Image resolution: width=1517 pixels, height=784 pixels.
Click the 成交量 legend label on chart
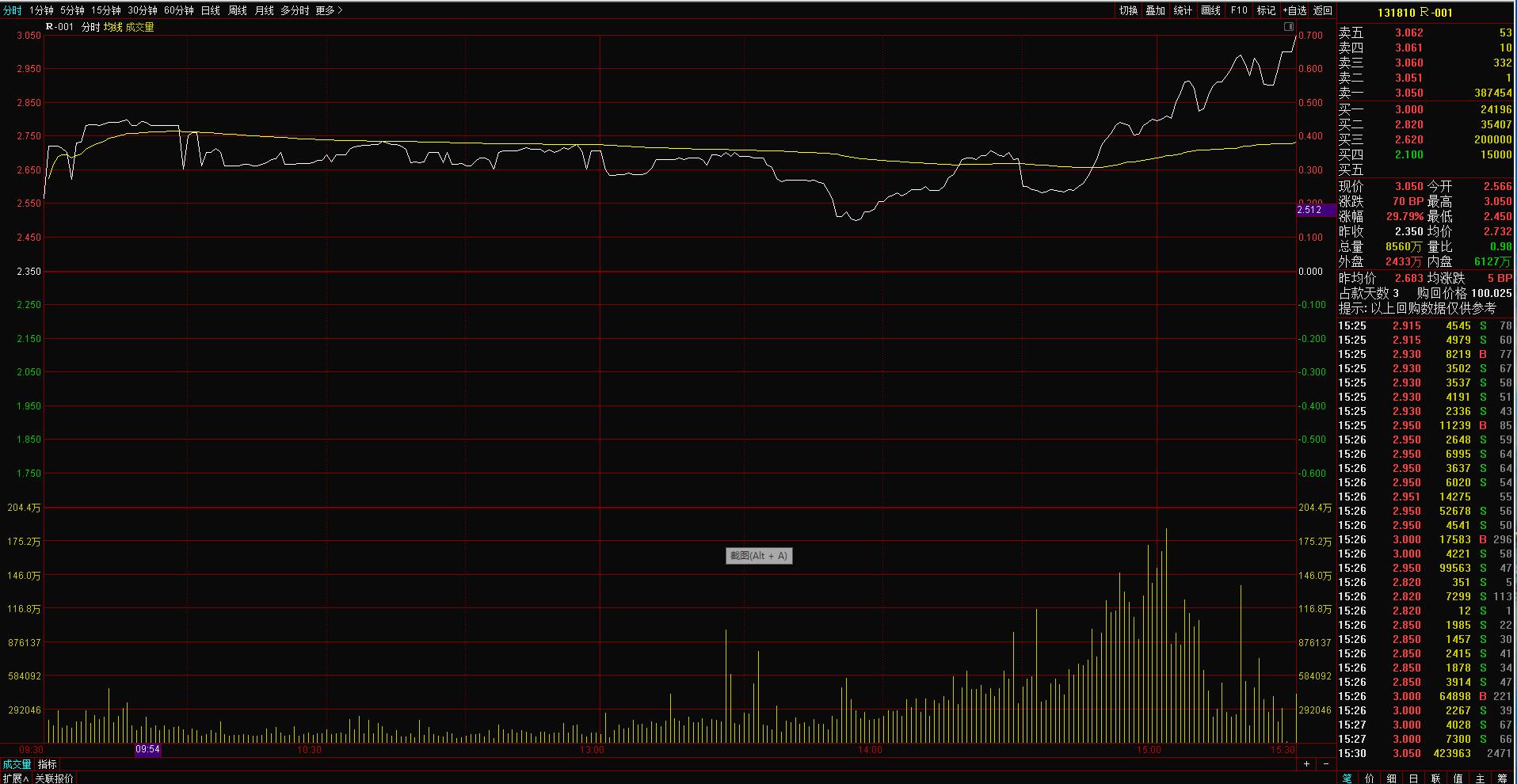click(x=139, y=27)
